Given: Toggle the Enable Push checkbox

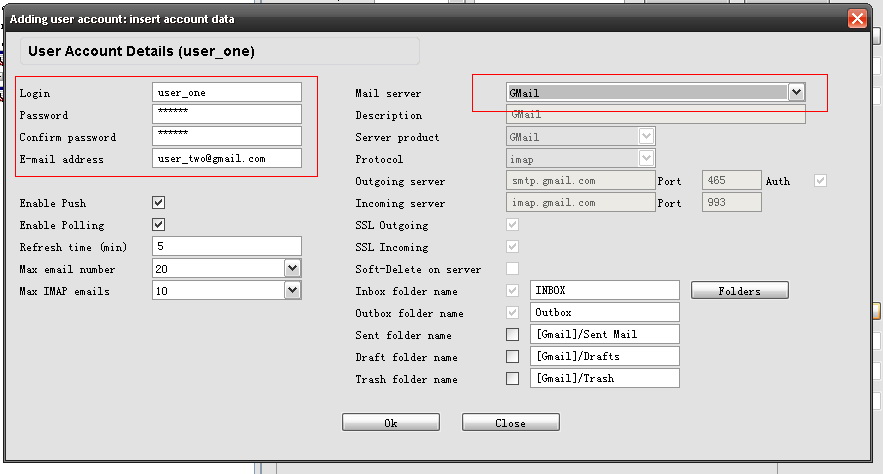Looking at the screenshot, I should [x=159, y=203].
